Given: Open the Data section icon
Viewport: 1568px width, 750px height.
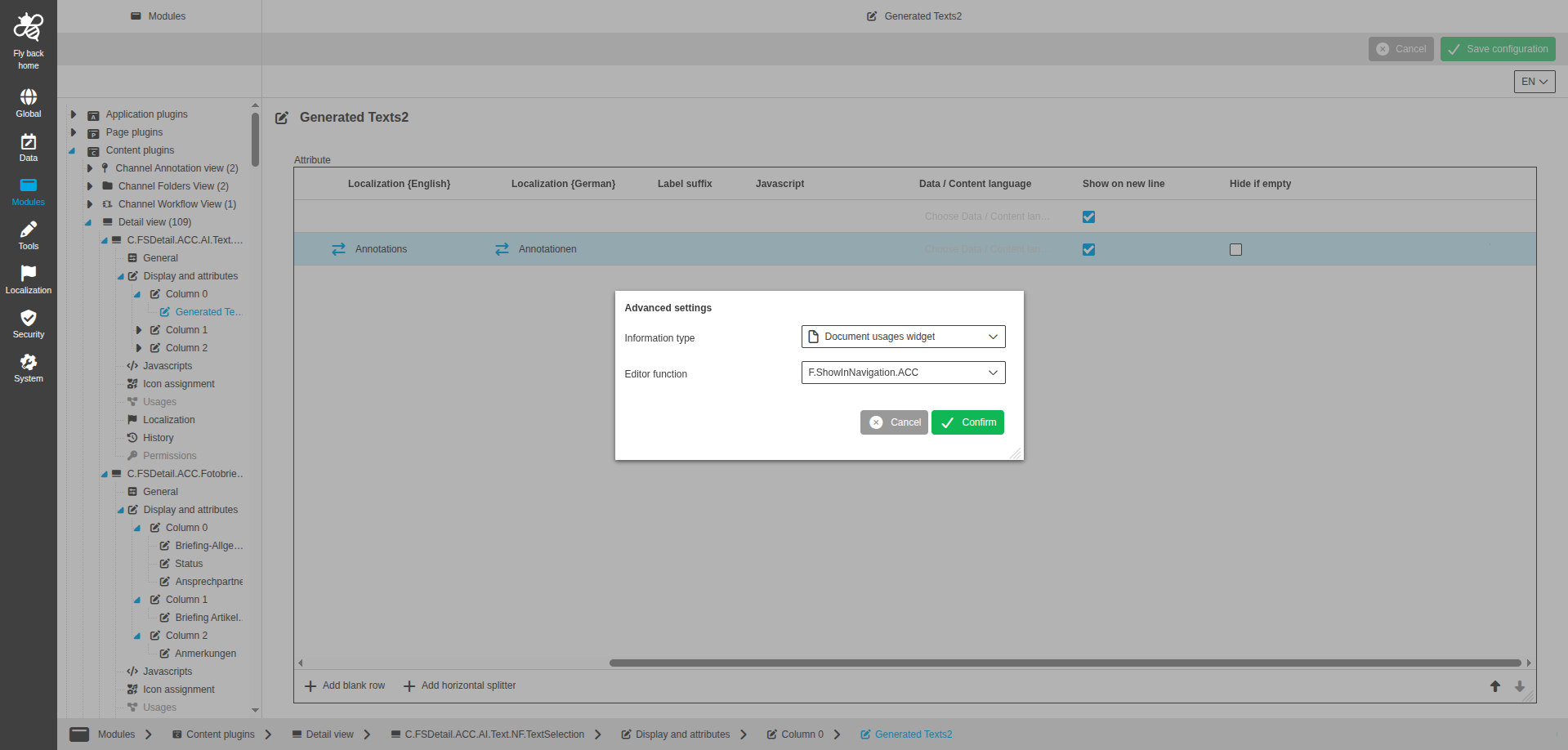Looking at the screenshot, I should [x=29, y=141].
